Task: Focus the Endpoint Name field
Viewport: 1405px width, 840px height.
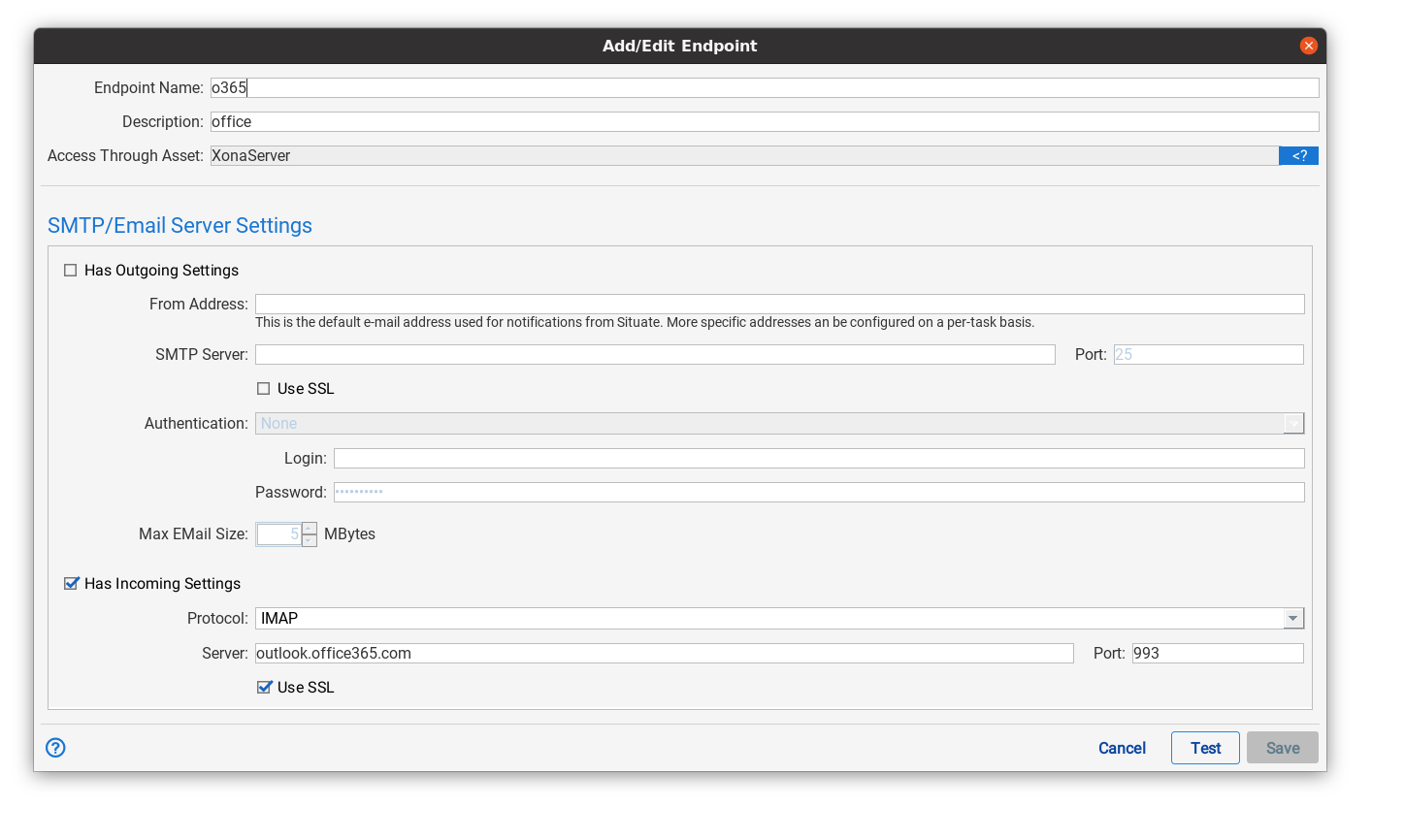Action: pyautogui.click(x=764, y=88)
